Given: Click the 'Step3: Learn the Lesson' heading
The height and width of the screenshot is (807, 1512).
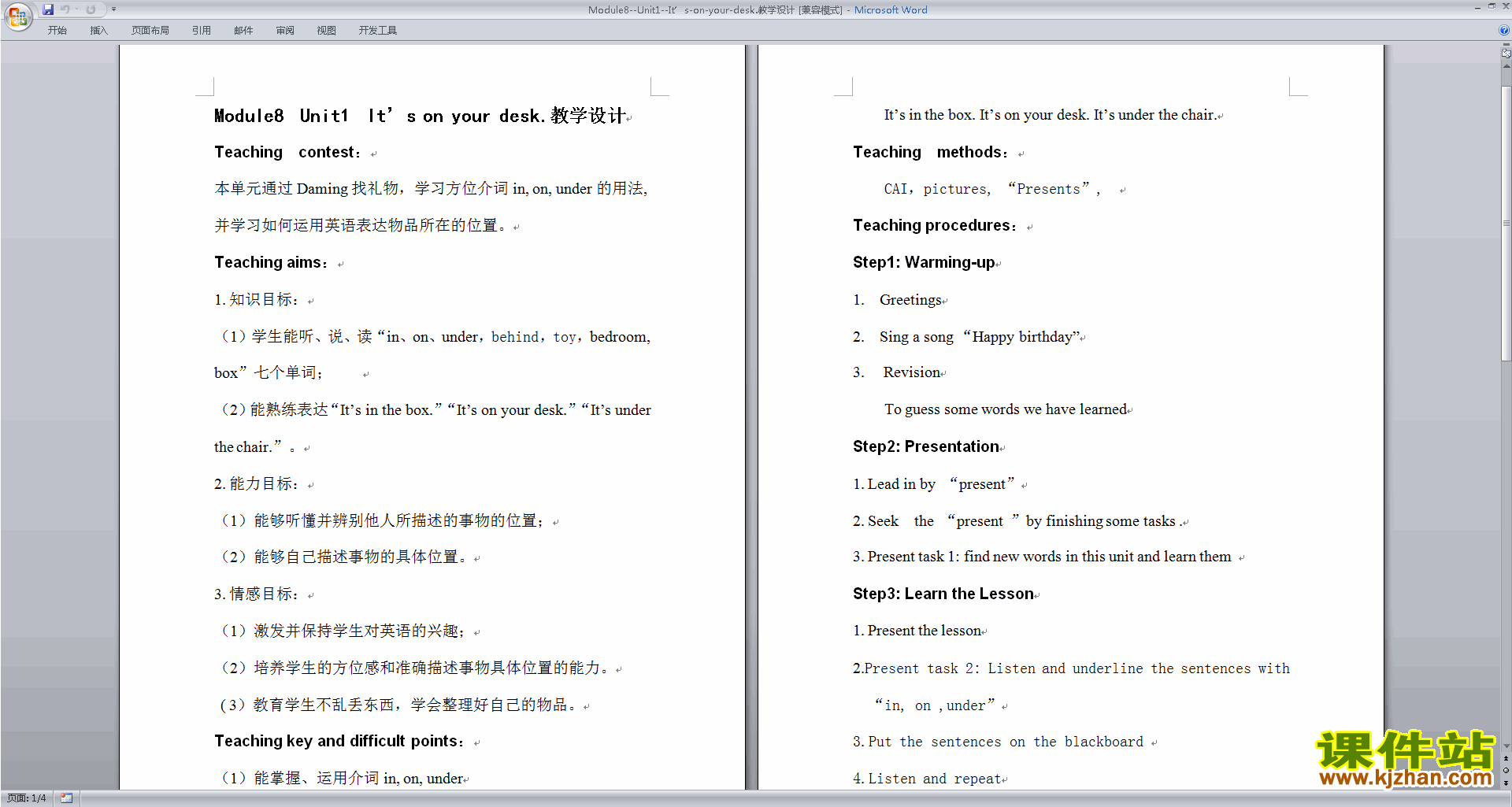Looking at the screenshot, I should 943,594.
